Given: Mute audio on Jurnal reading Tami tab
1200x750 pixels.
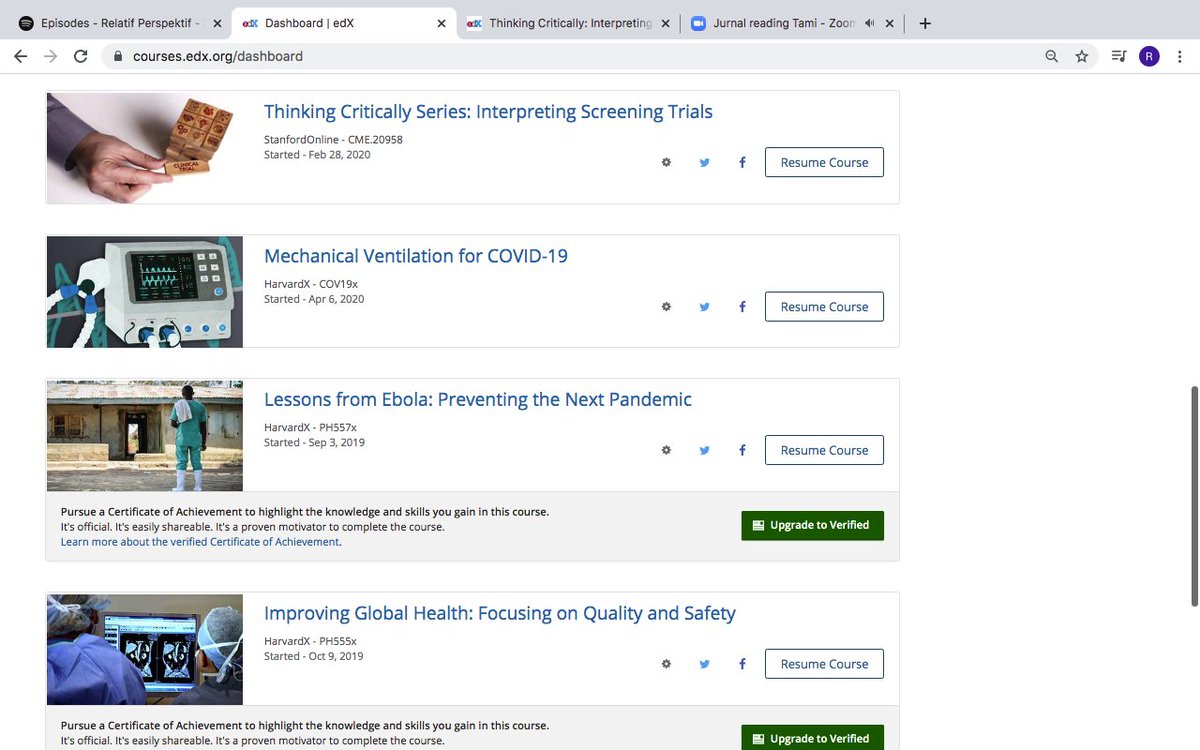Looking at the screenshot, I should pyautogui.click(x=870, y=23).
